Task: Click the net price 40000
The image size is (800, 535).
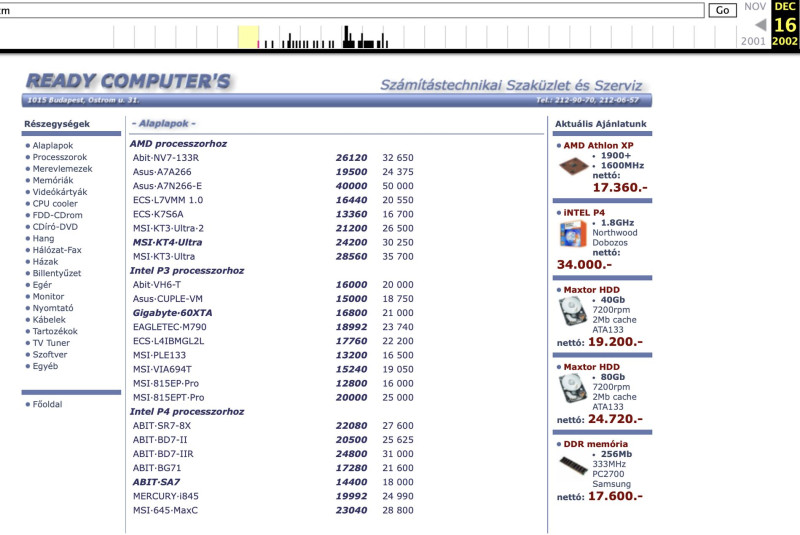Action: [351, 186]
